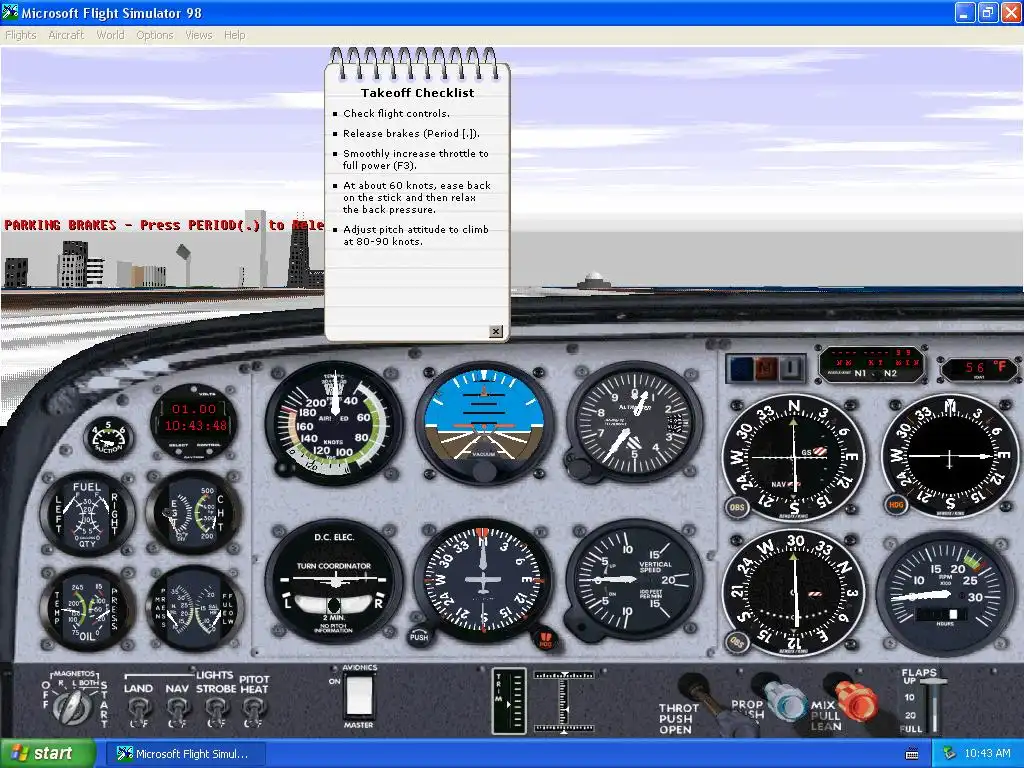Click the Microsoft Flight Simulator taskbar button

184,754
